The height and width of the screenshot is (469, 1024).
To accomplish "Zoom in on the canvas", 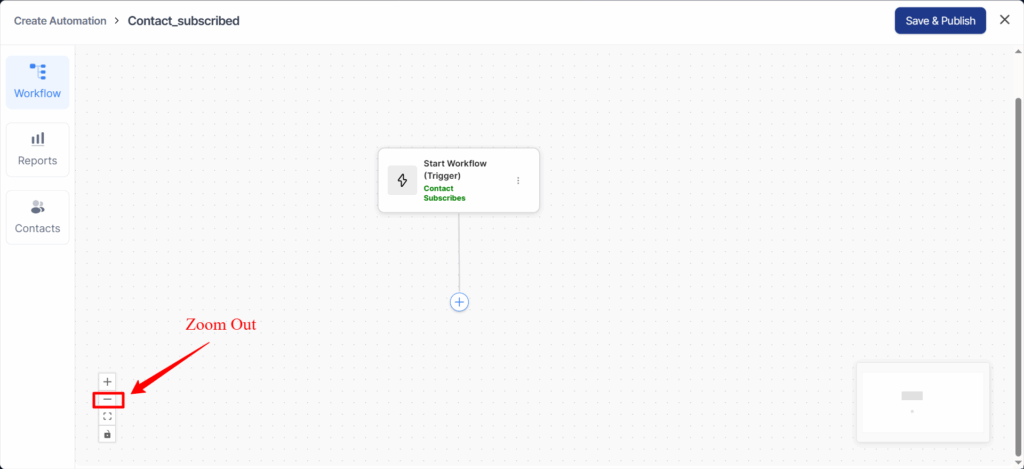I will (108, 381).
